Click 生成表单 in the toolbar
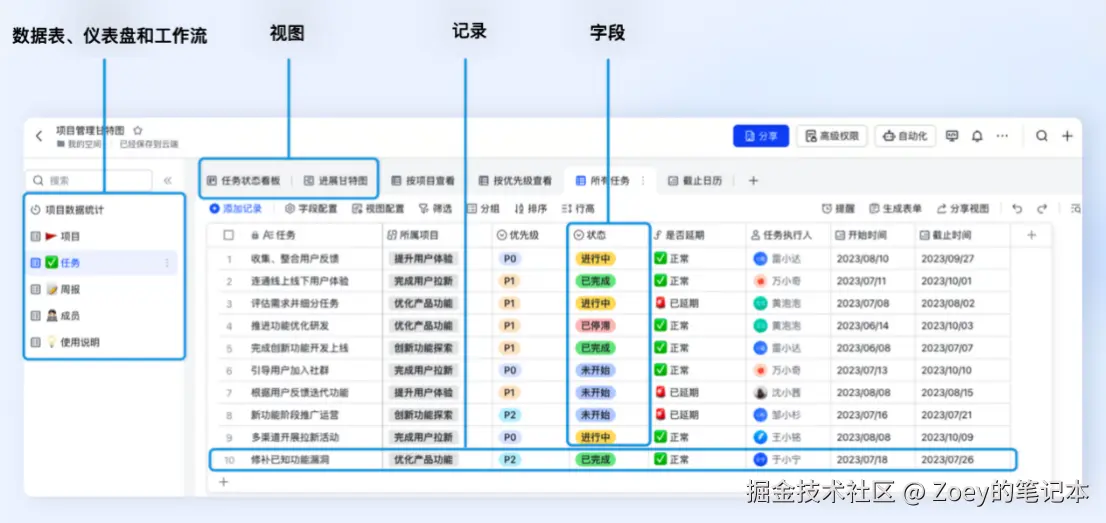 (896, 208)
